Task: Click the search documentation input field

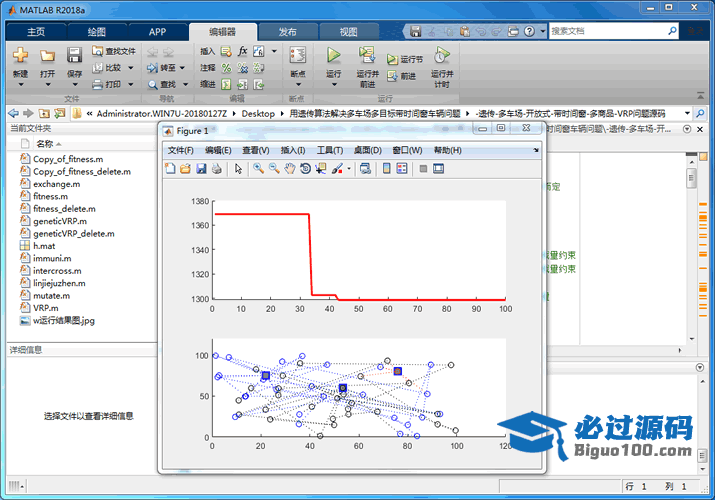Action: click(607, 31)
